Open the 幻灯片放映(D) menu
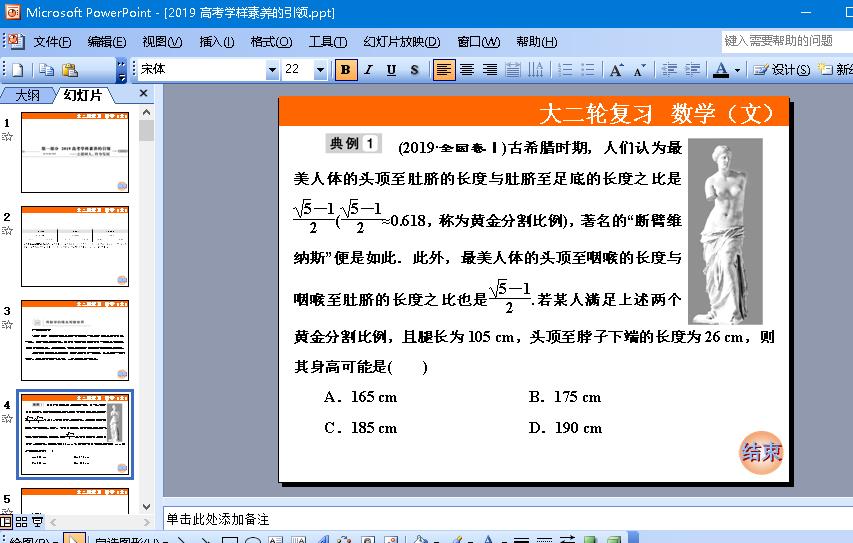Screen dimensions: 853x543 [x=401, y=42]
